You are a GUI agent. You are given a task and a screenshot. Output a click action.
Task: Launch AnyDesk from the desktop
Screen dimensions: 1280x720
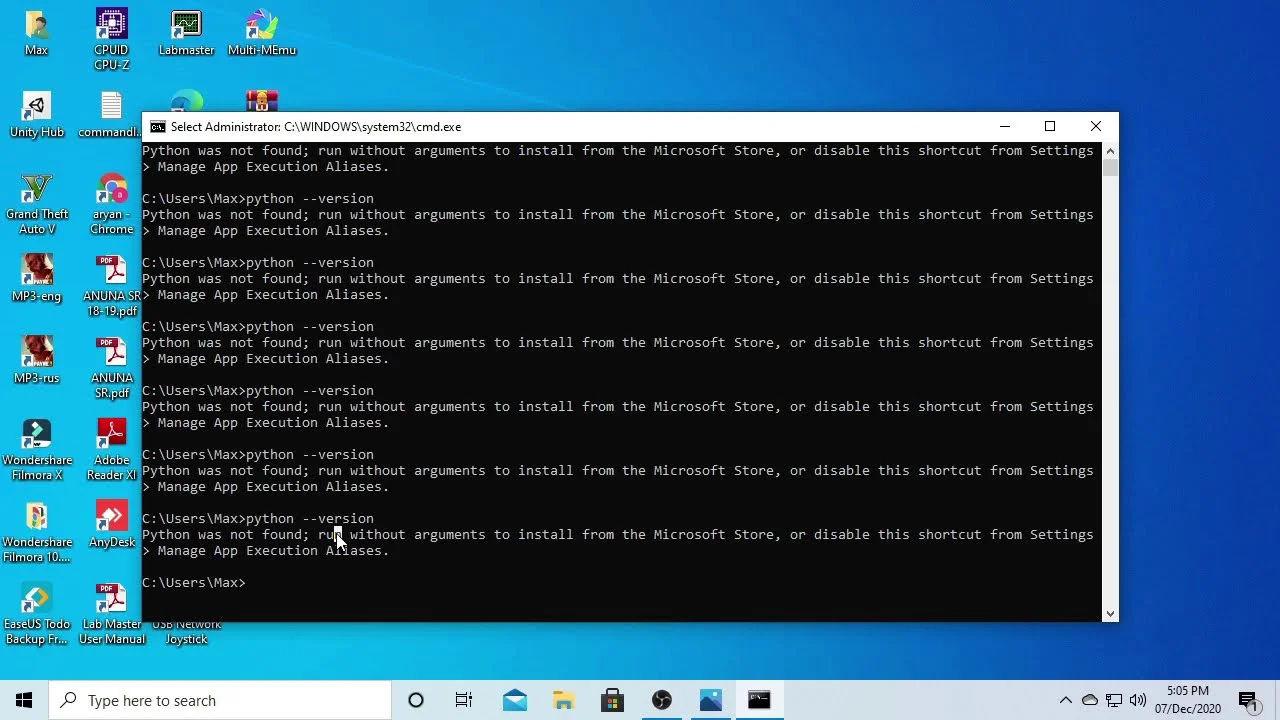111,524
